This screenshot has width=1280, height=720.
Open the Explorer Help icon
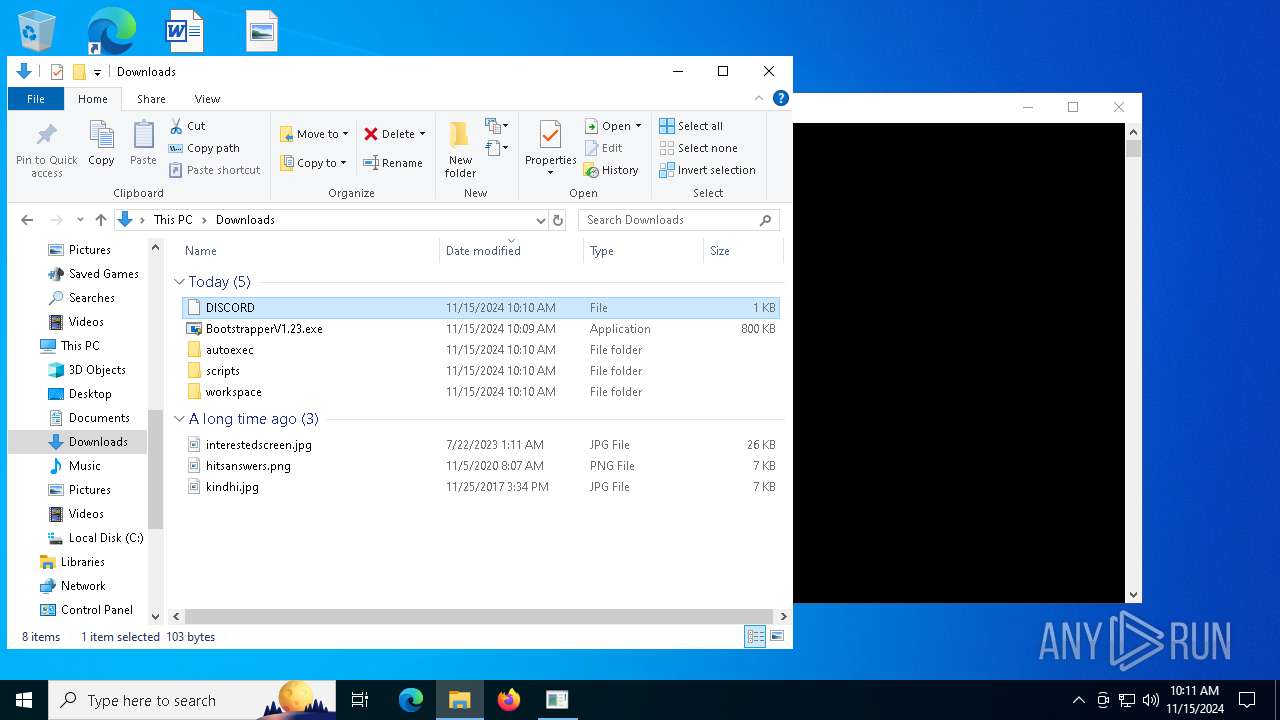point(781,98)
